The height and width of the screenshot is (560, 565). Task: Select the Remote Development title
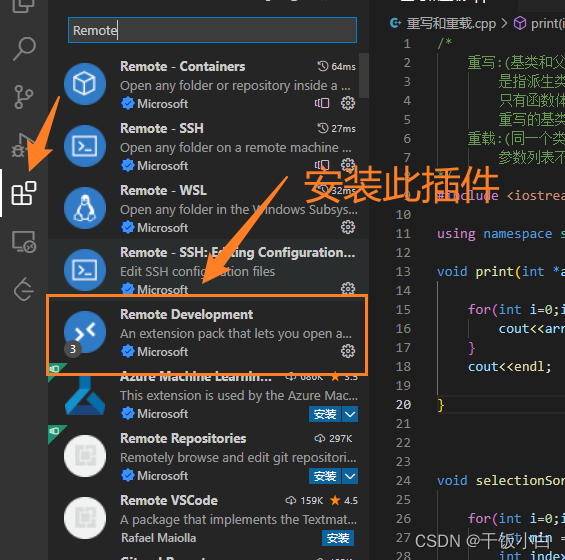point(186,314)
